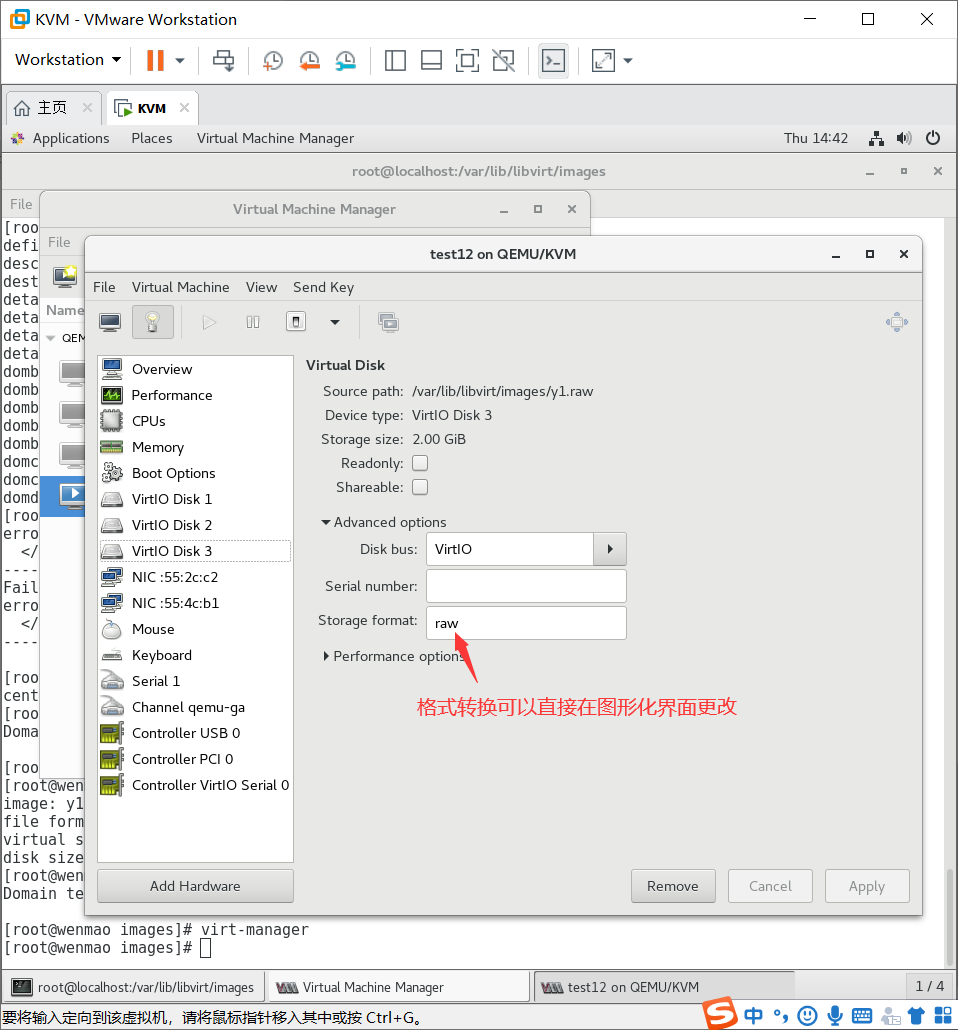This screenshot has width=958, height=1030.
Task: Toggle VMware thumbnail bar icon
Action: 431,60
